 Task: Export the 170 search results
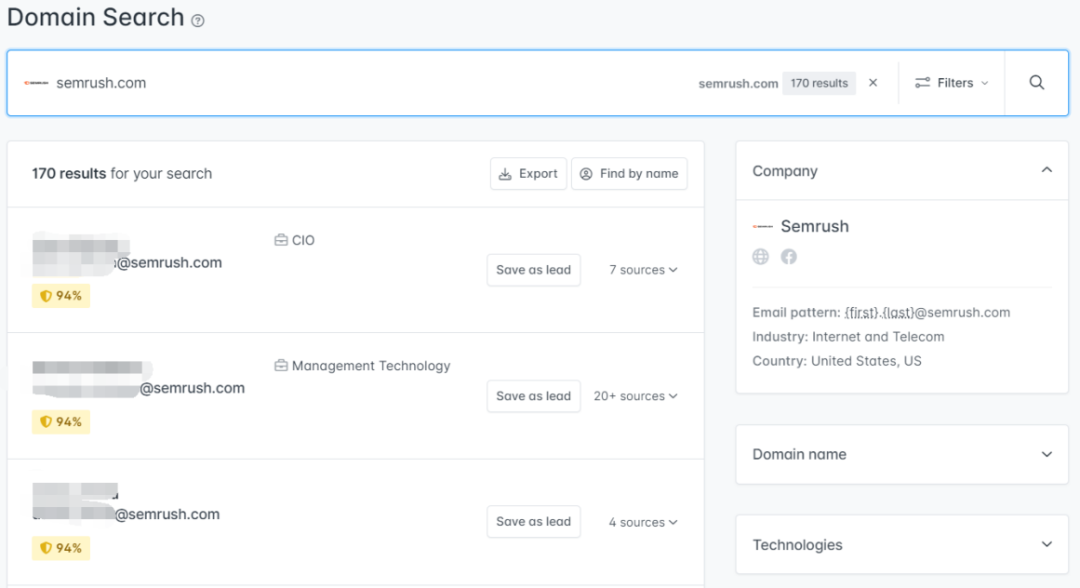point(528,173)
